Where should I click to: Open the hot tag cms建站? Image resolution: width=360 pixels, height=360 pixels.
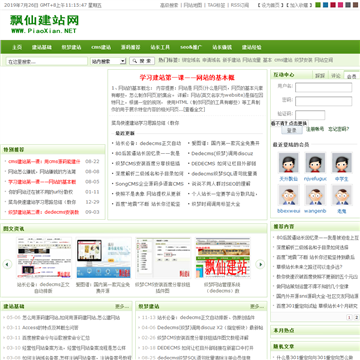click(x=283, y=60)
